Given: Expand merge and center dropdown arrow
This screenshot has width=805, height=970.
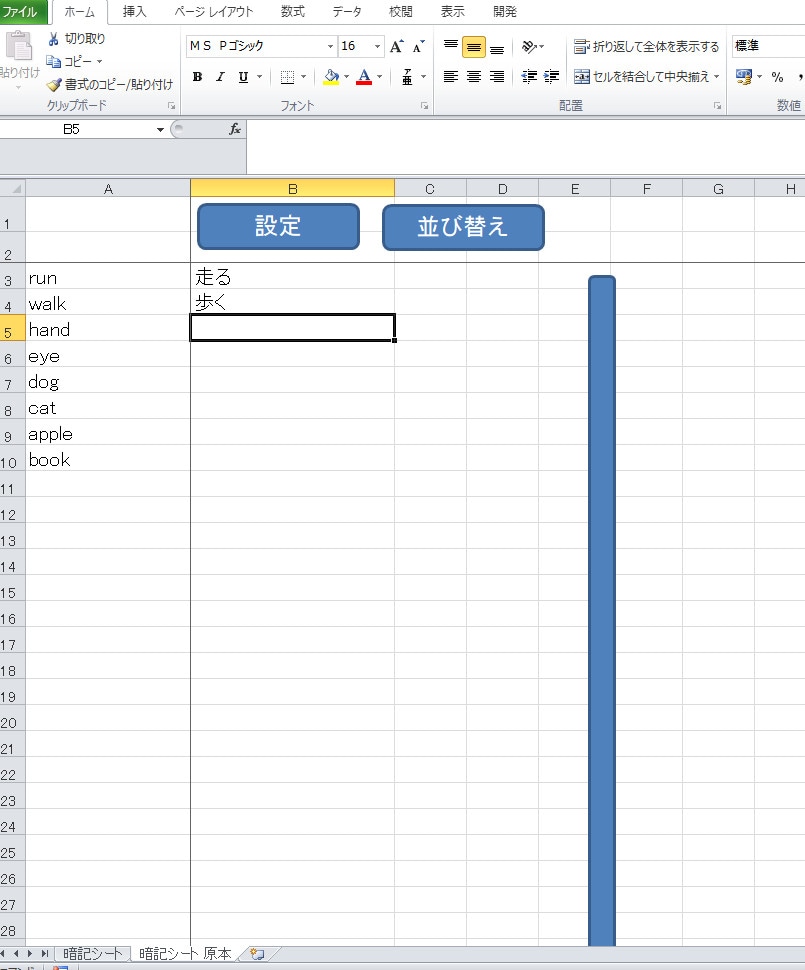Looking at the screenshot, I should click(x=717, y=77).
